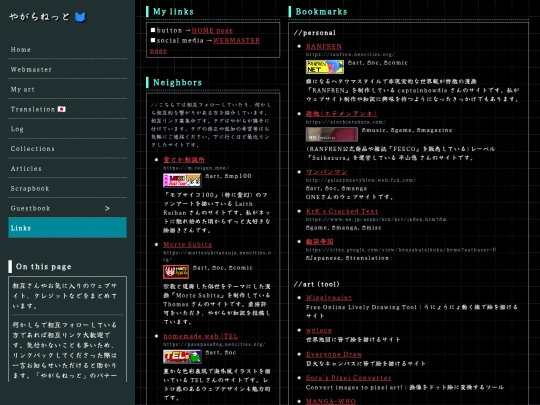This screenshot has width=540, height=405.
Task: Open Scrapbook from the sidebar
Action: pos(68,189)
